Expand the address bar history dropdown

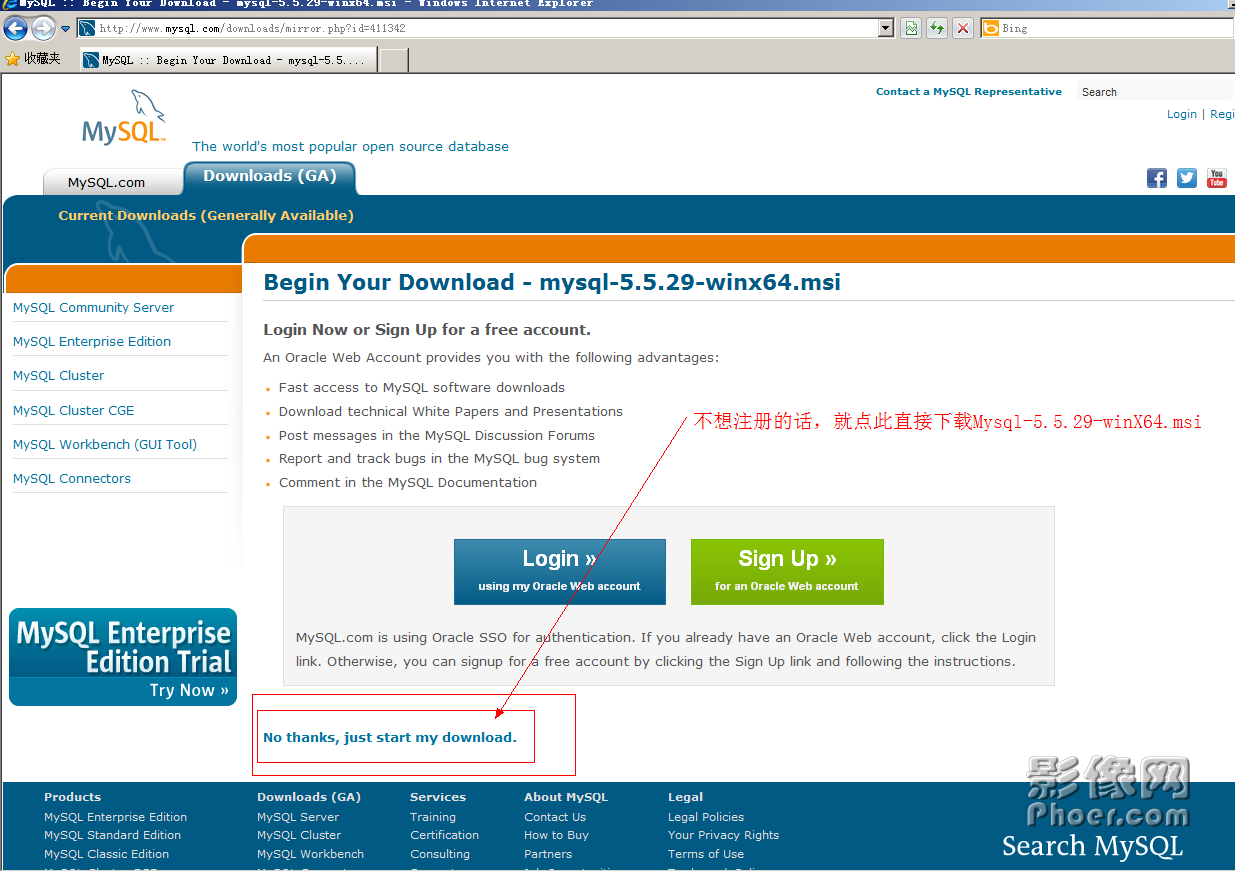[886, 28]
